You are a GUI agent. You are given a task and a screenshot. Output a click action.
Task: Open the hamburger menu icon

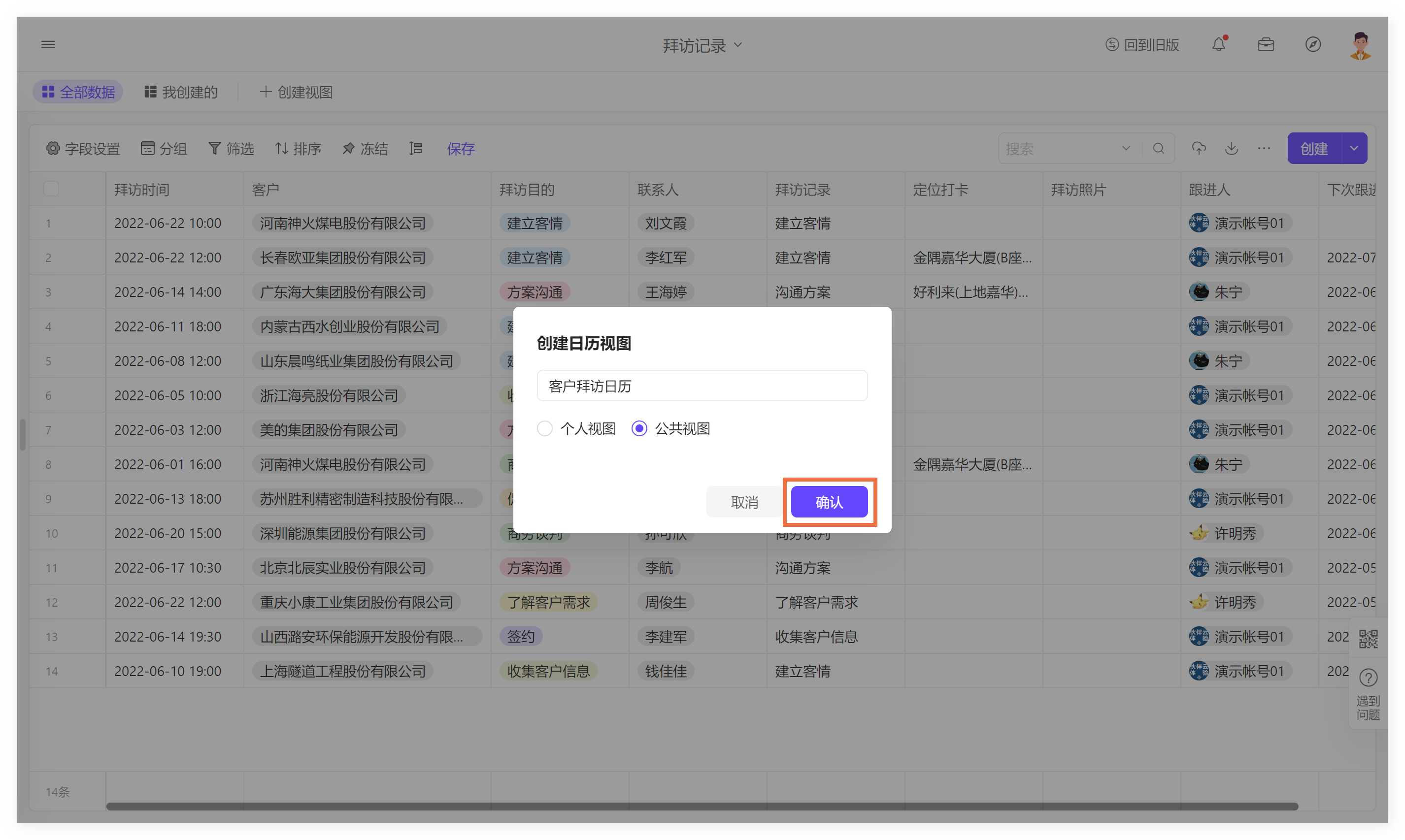(x=48, y=44)
